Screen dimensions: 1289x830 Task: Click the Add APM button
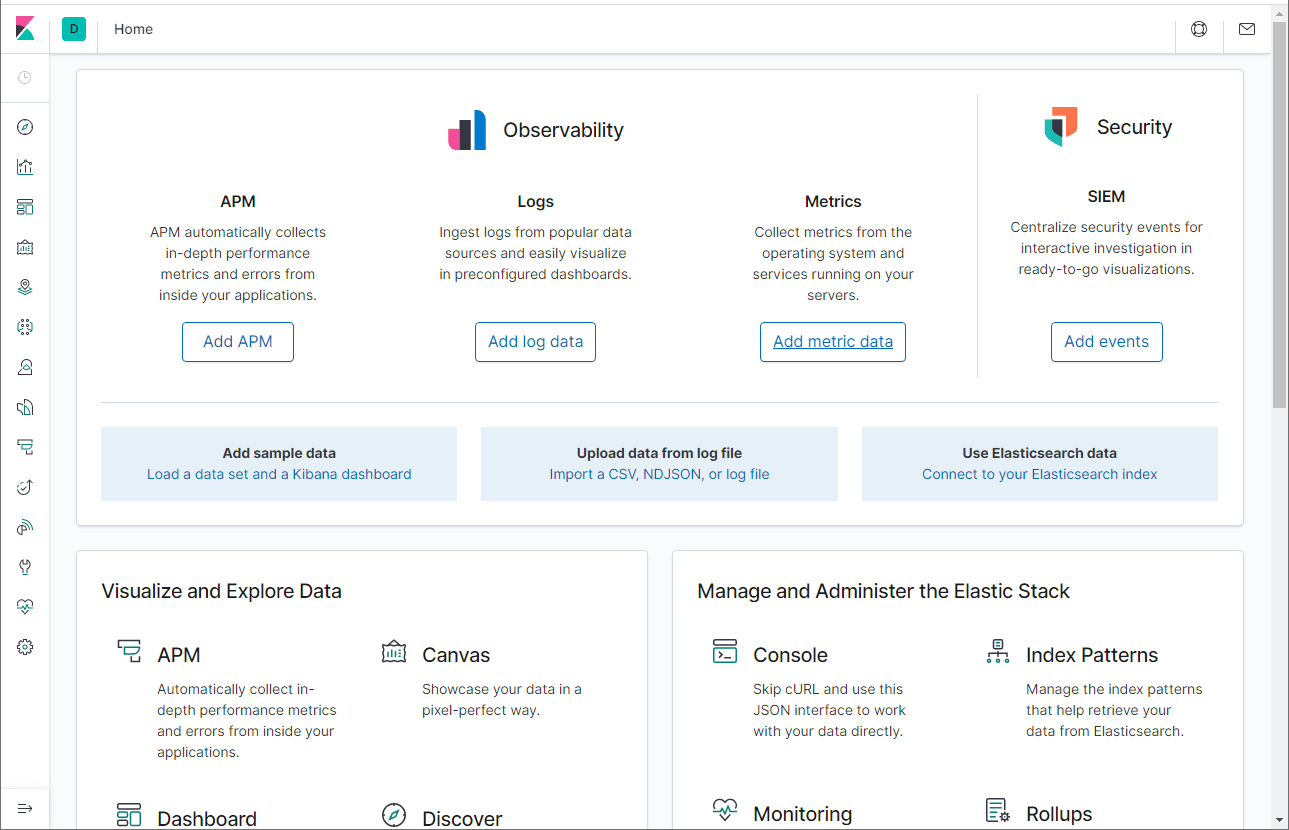tap(238, 342)
